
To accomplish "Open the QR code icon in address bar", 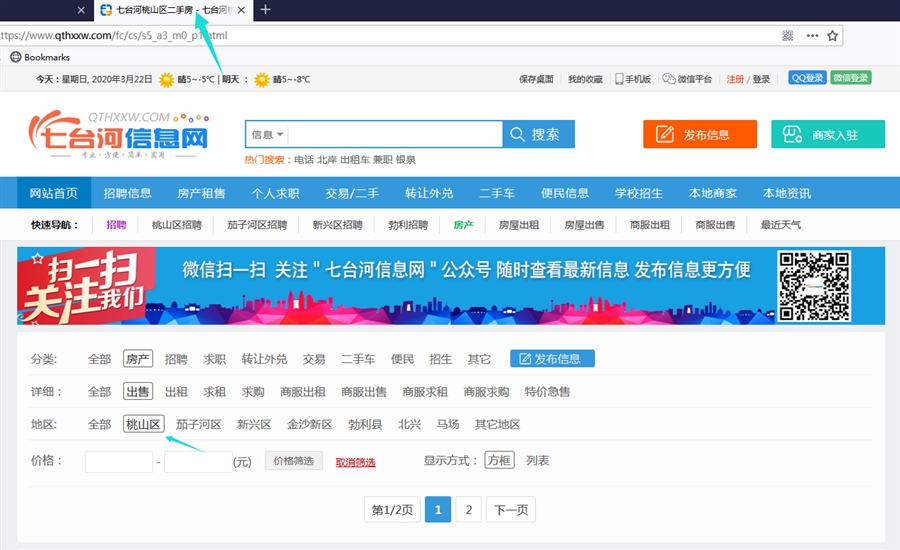I will [x=788, y=35].
